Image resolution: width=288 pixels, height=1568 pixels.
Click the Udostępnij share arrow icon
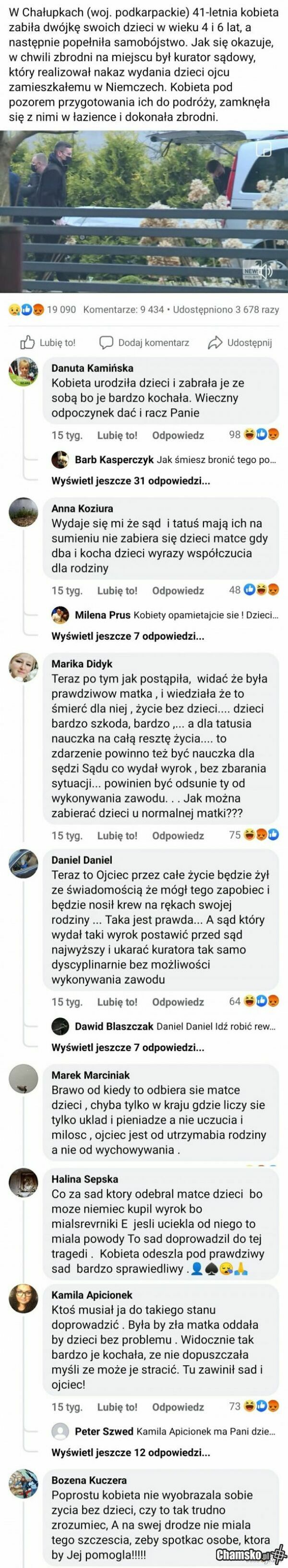(215, 342)
